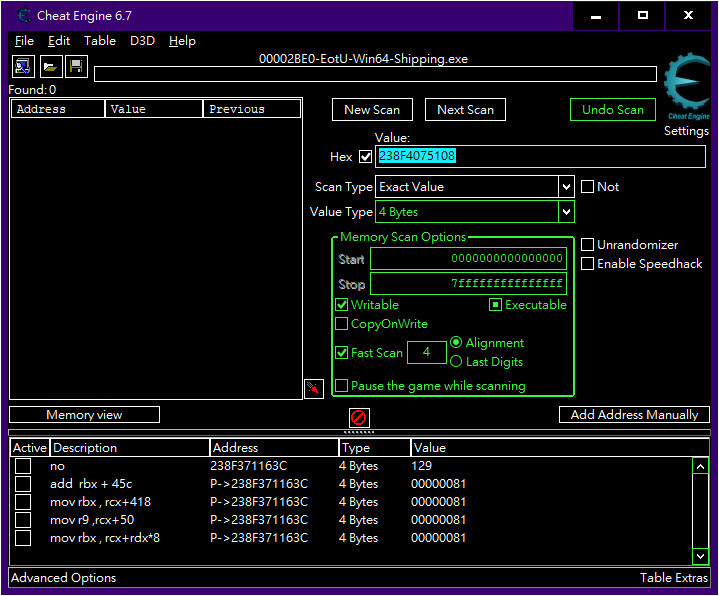Image resolution: width=719 pixels, height=596 pixels.
Task: Open the D3D menu
Action: point(143,41)
